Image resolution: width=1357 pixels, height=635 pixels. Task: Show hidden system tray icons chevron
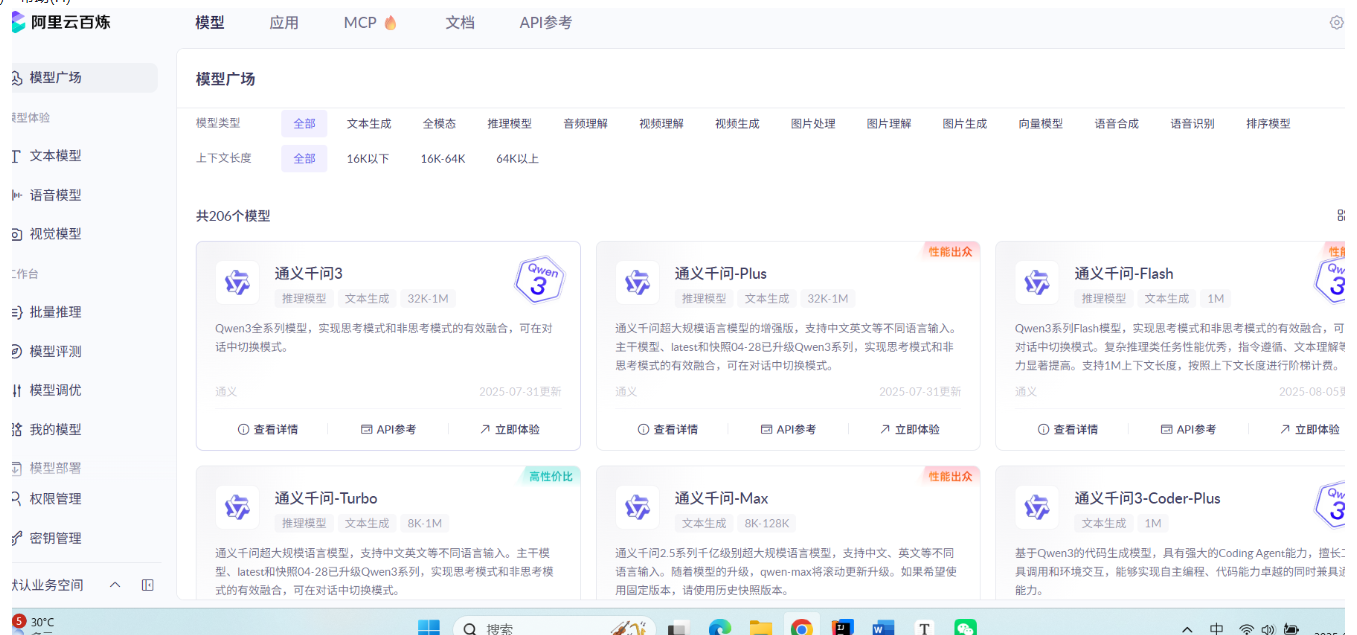click(1187, 629)
